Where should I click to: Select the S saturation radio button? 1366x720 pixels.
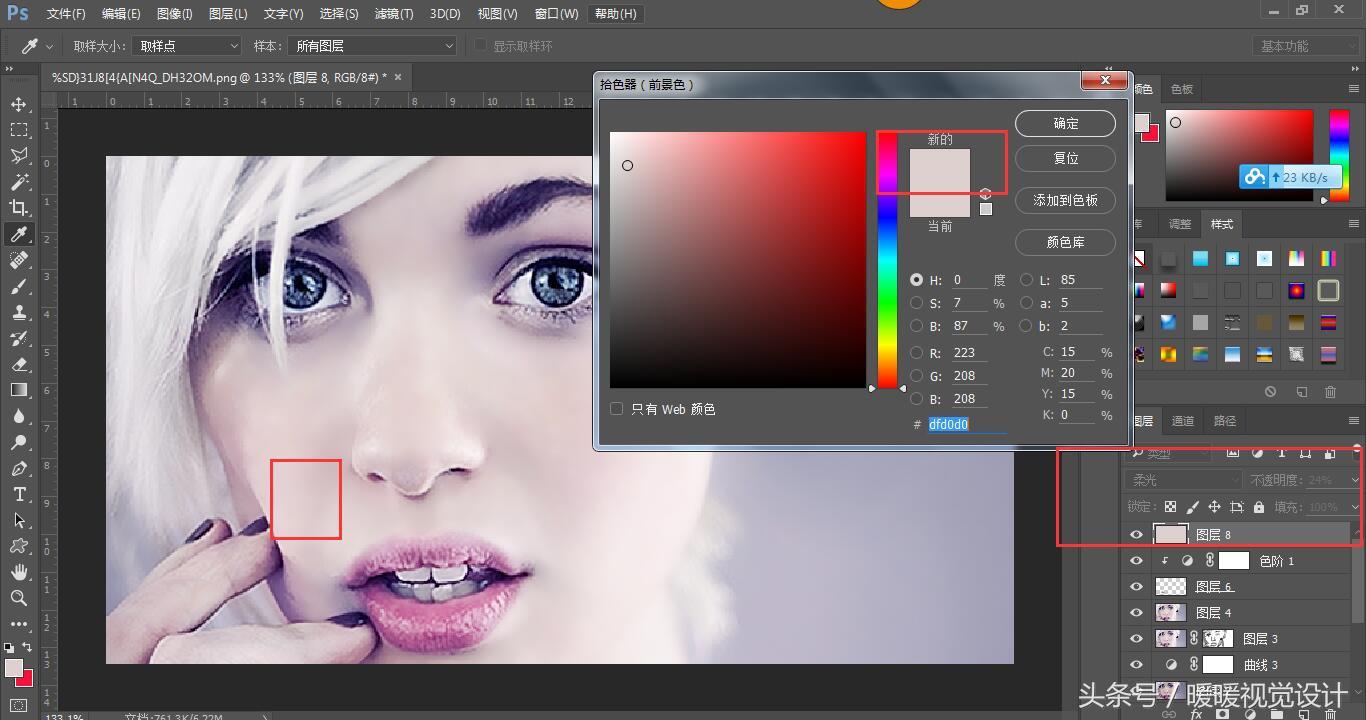pyautogui.click(x=916, y=303)
